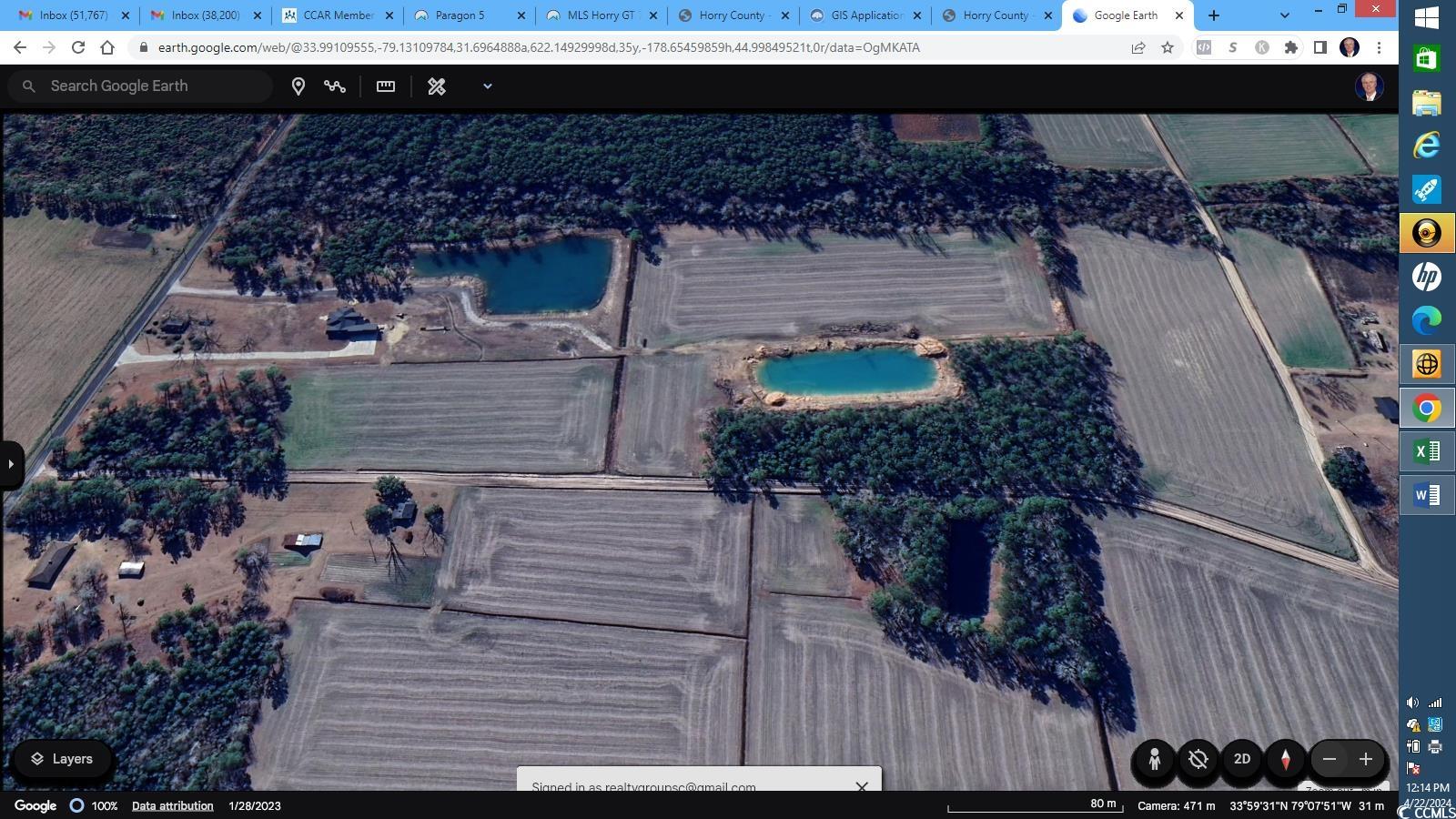Open the Layers panel button
The image size is (1456, 819).
pyautogui.click(x=62, y=759)
